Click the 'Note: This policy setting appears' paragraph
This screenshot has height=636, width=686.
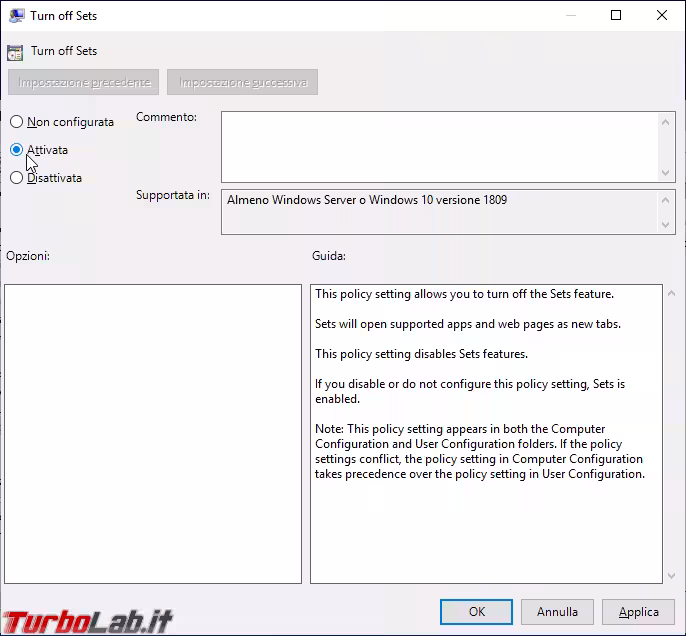click(480, 451)
